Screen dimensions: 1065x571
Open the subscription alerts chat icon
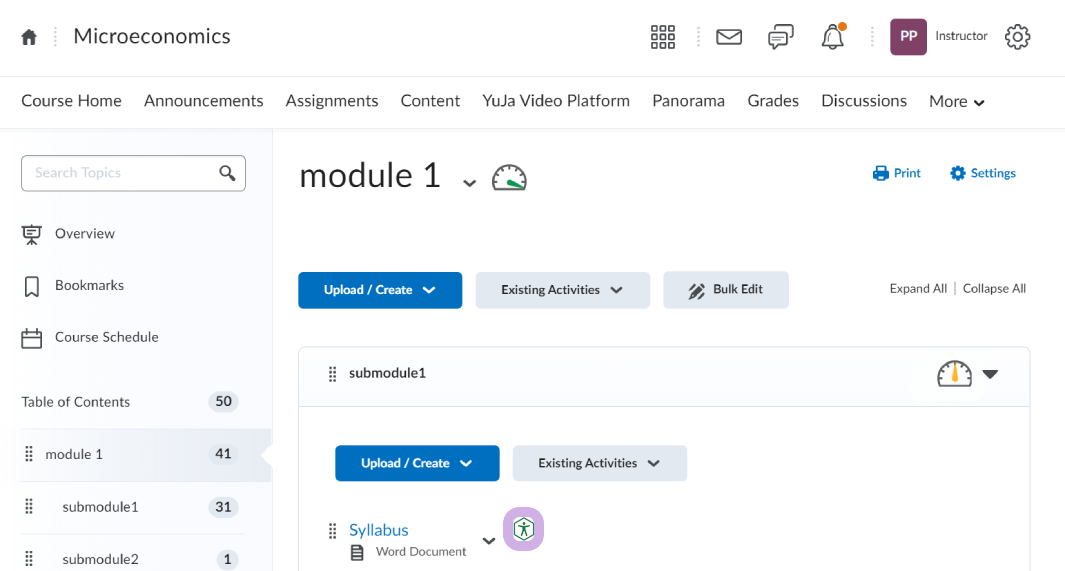tap(781, 37)
